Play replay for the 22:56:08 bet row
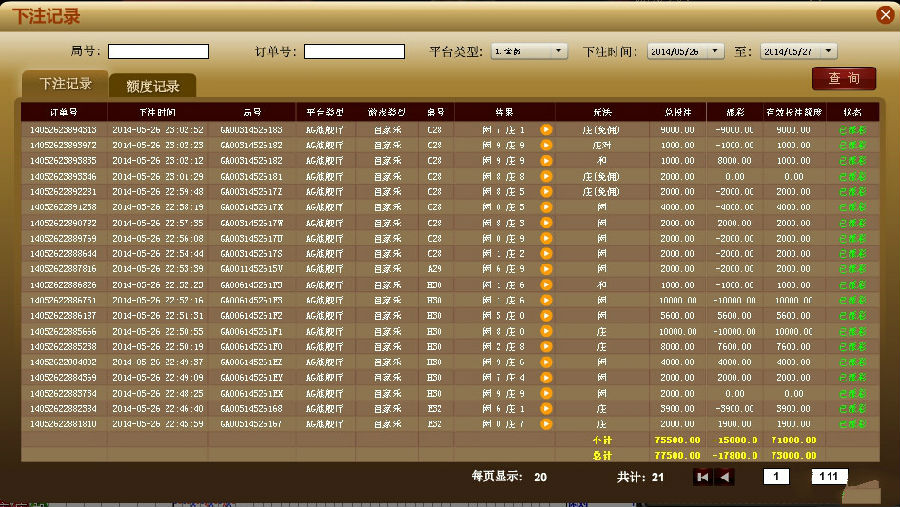Viewport: 900px width, 507px height. [x=546, y=238]
